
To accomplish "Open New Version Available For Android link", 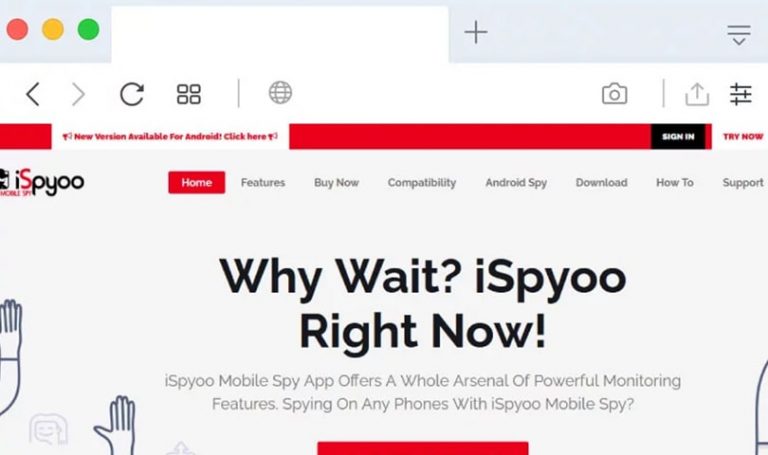I will (x=170, y=137).
